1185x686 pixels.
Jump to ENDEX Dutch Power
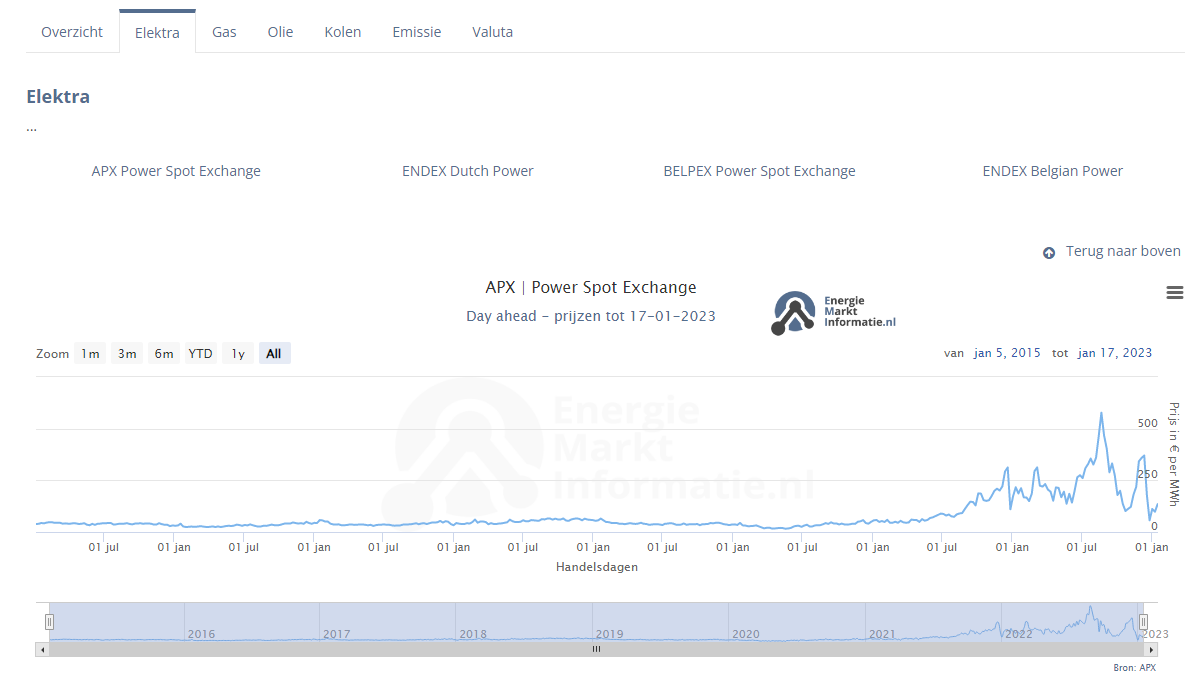[468, 172]
